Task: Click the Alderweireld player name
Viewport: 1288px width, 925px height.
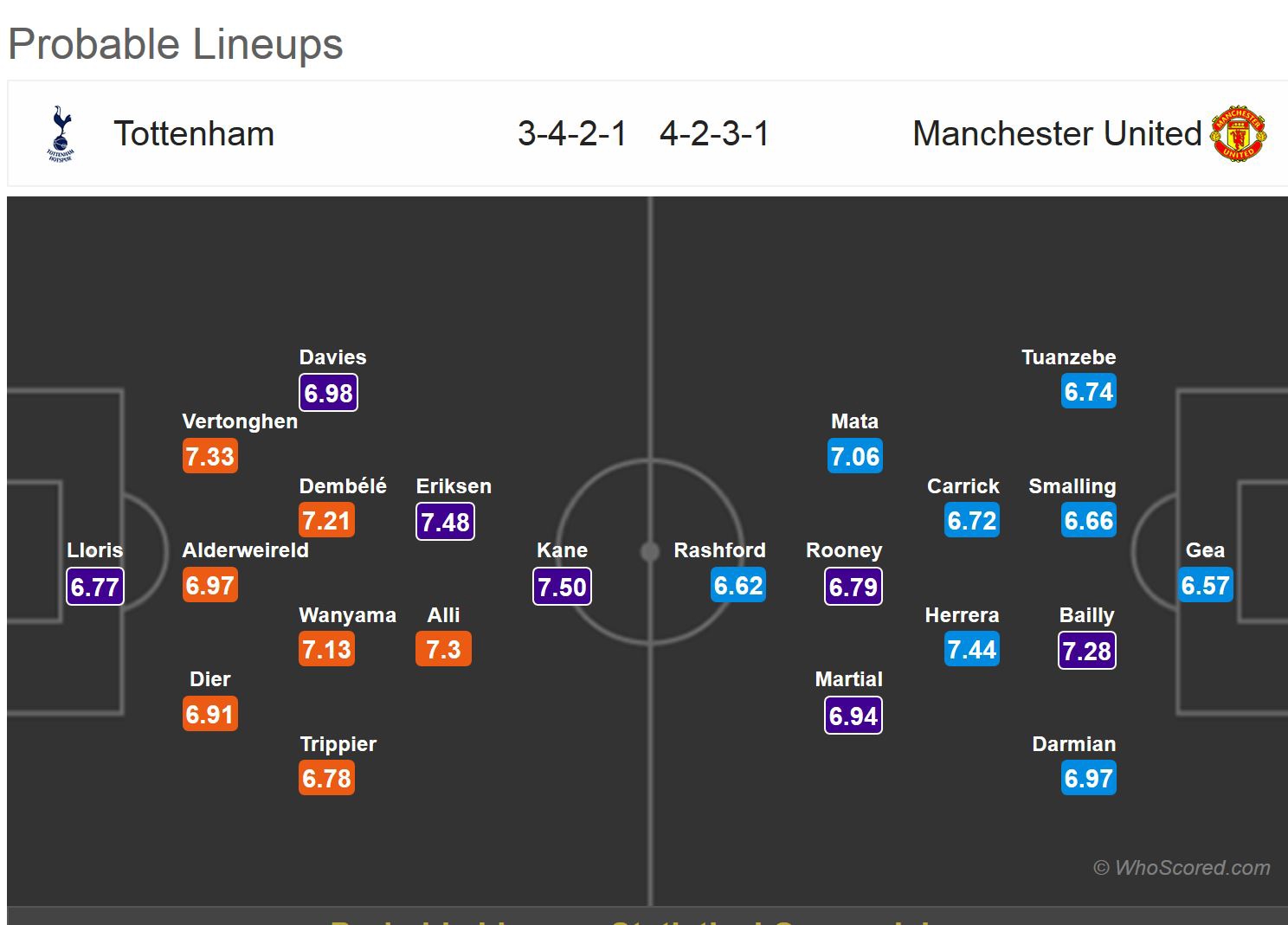Action: tap(245, 550)
